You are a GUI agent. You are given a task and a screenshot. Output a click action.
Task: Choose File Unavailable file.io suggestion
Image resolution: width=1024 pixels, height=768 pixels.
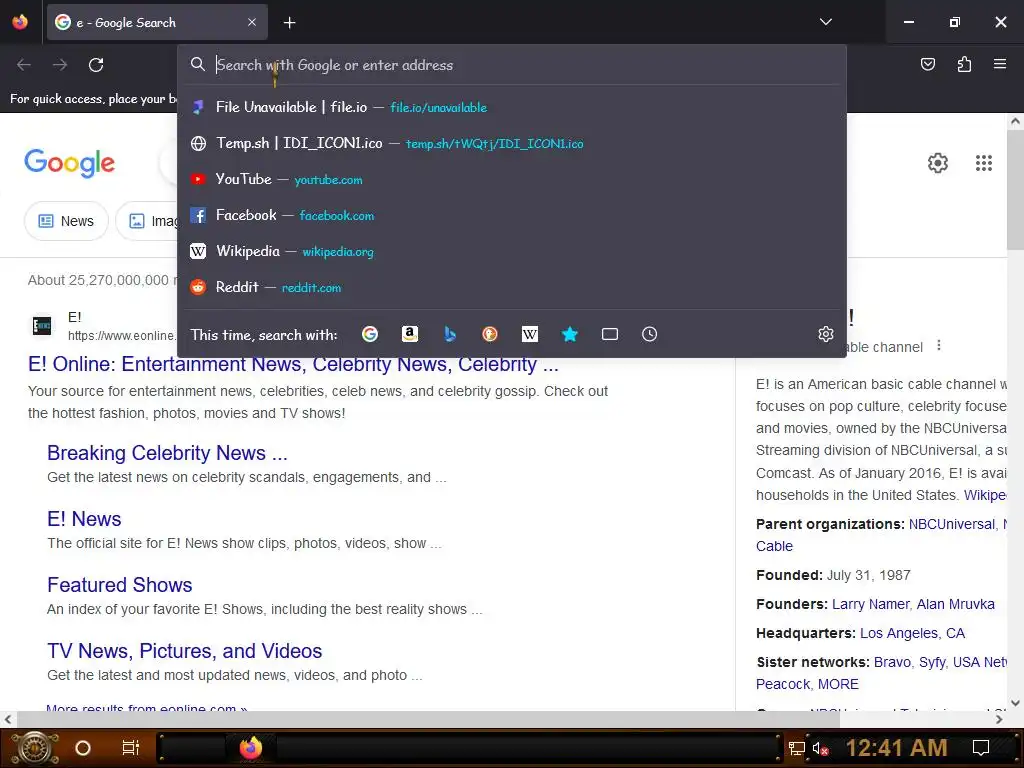(512, 107)
